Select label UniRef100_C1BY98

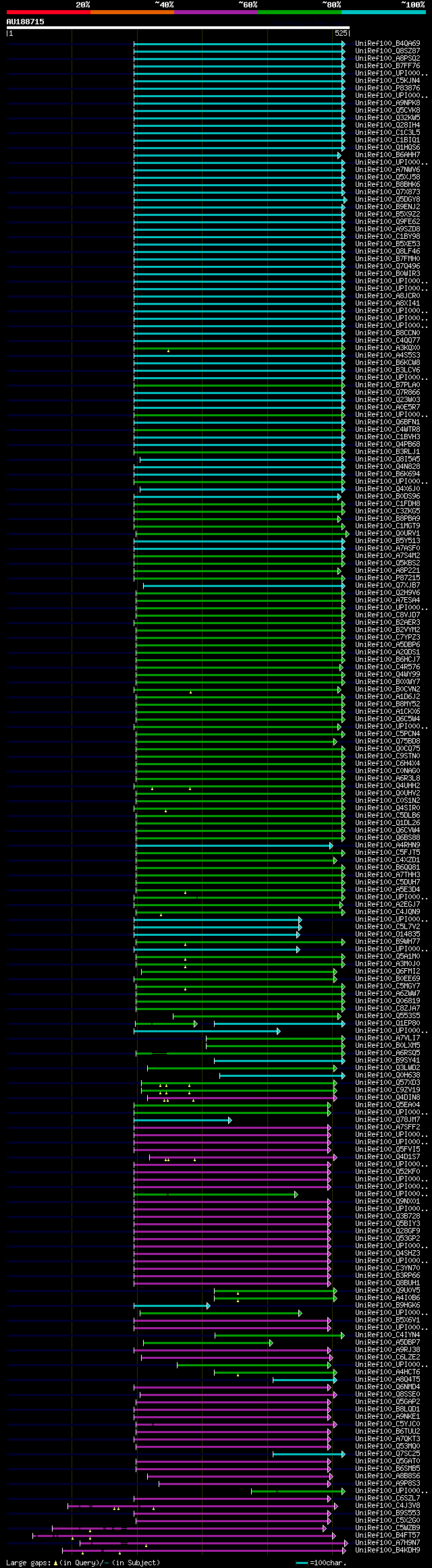[387, 237]
